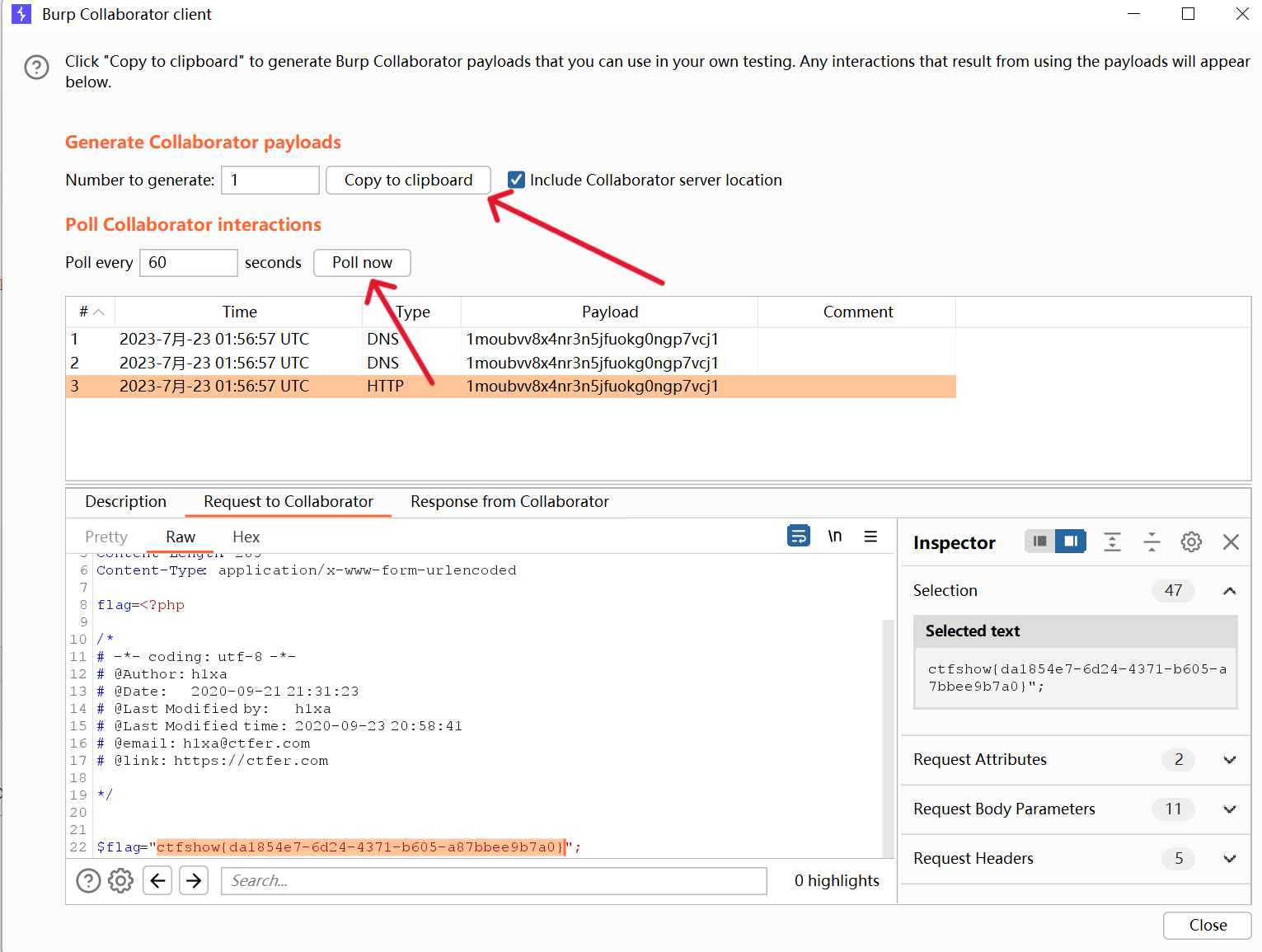Expand the Request Body Parameters section

coord(1229,809)
